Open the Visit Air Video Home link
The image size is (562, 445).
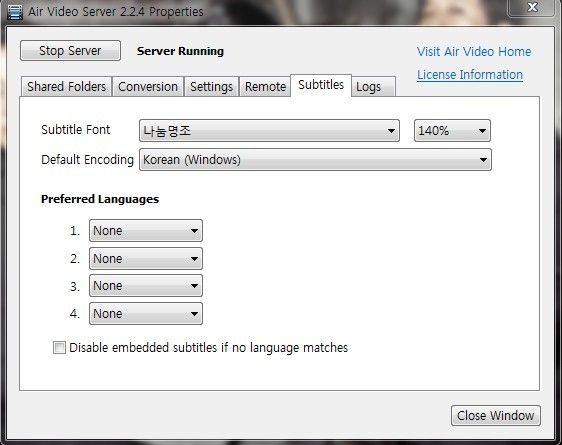pos(474,52)
